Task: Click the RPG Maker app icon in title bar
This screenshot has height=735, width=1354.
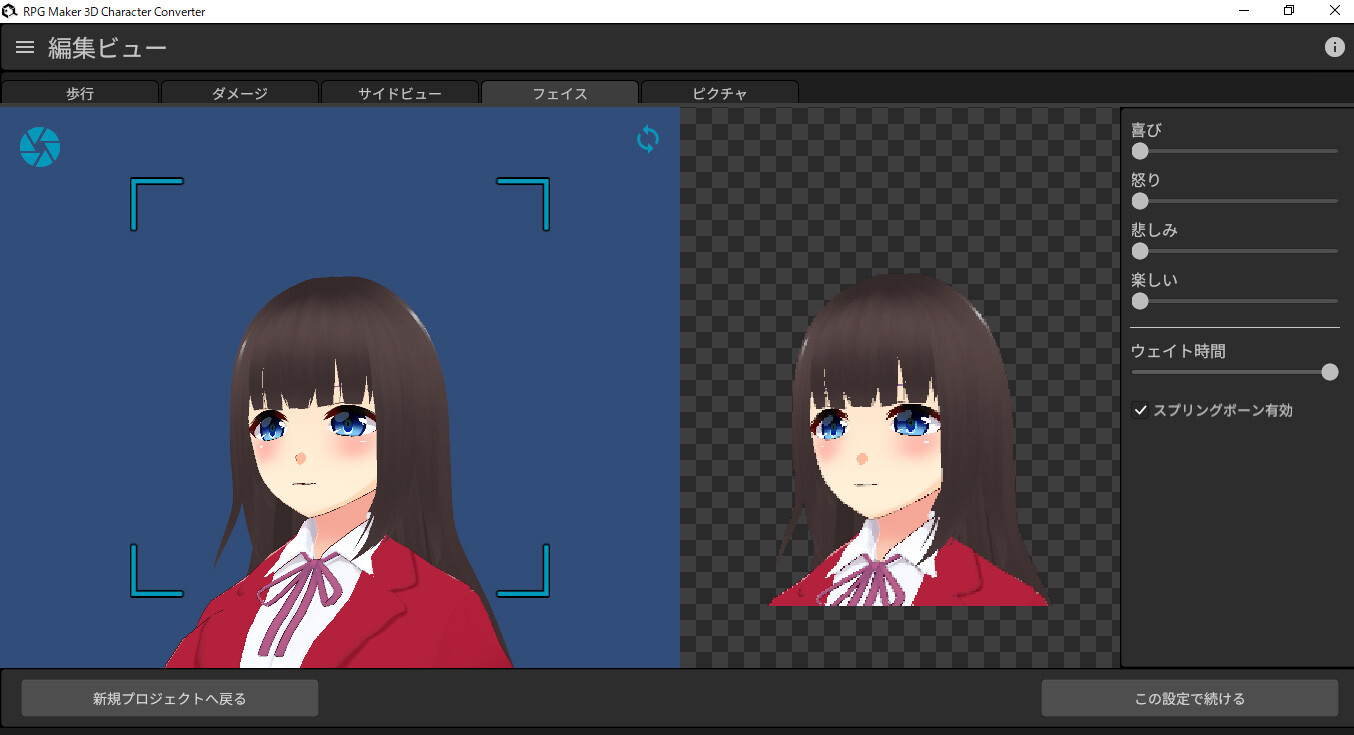Action: click(10, 10)
